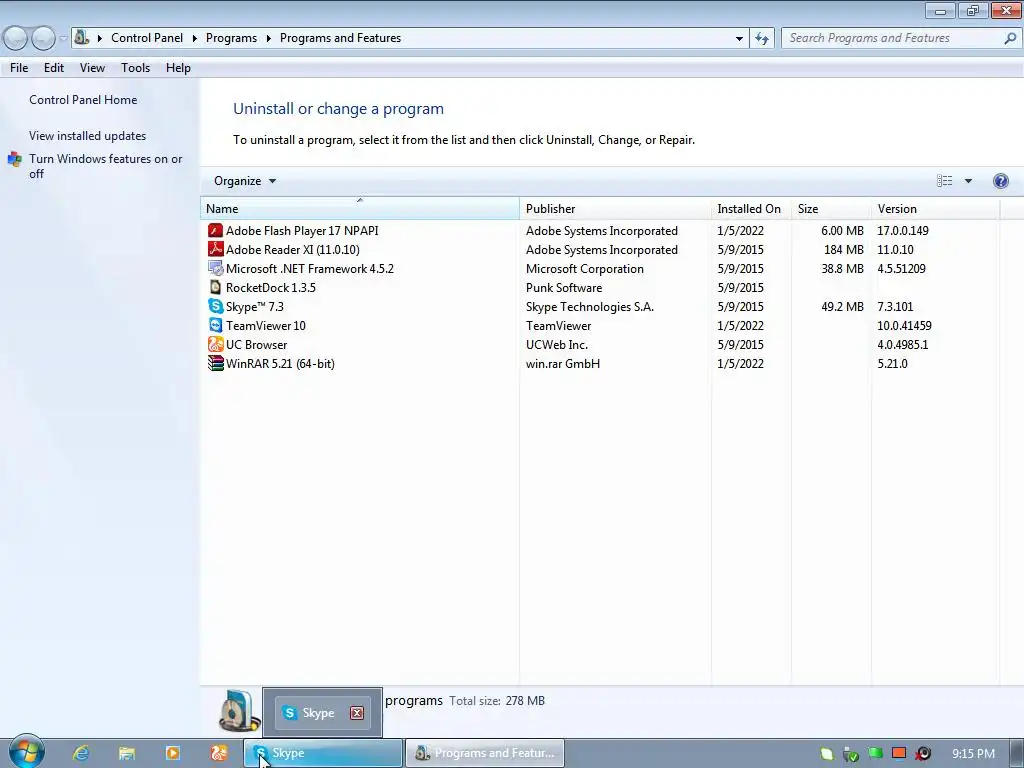Open the View menu
This screenshot has width=1024, height=768.
pos(92,68)
